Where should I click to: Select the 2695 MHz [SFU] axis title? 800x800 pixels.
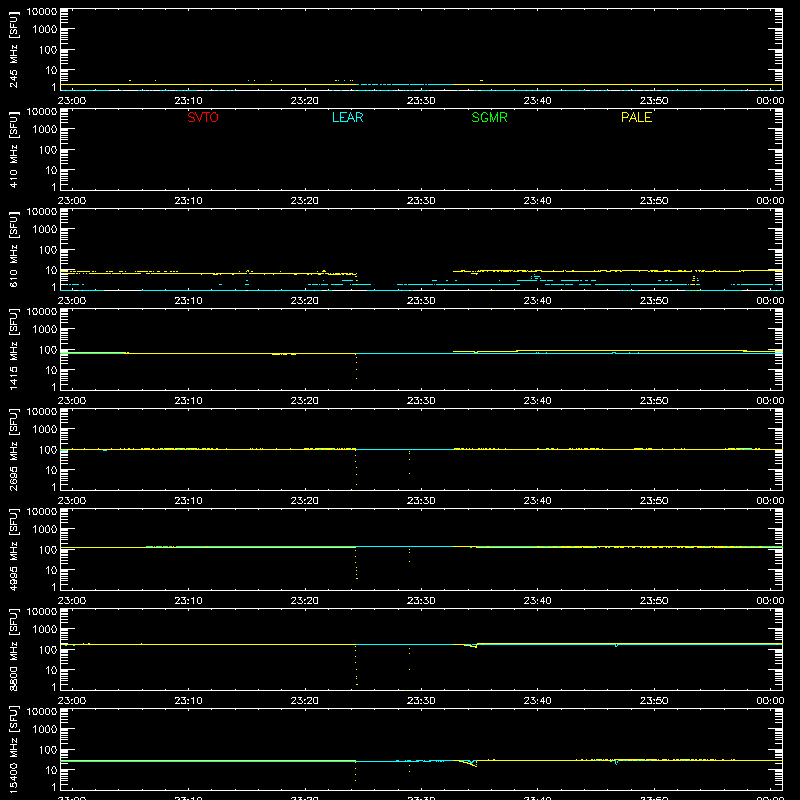[13, 449]
